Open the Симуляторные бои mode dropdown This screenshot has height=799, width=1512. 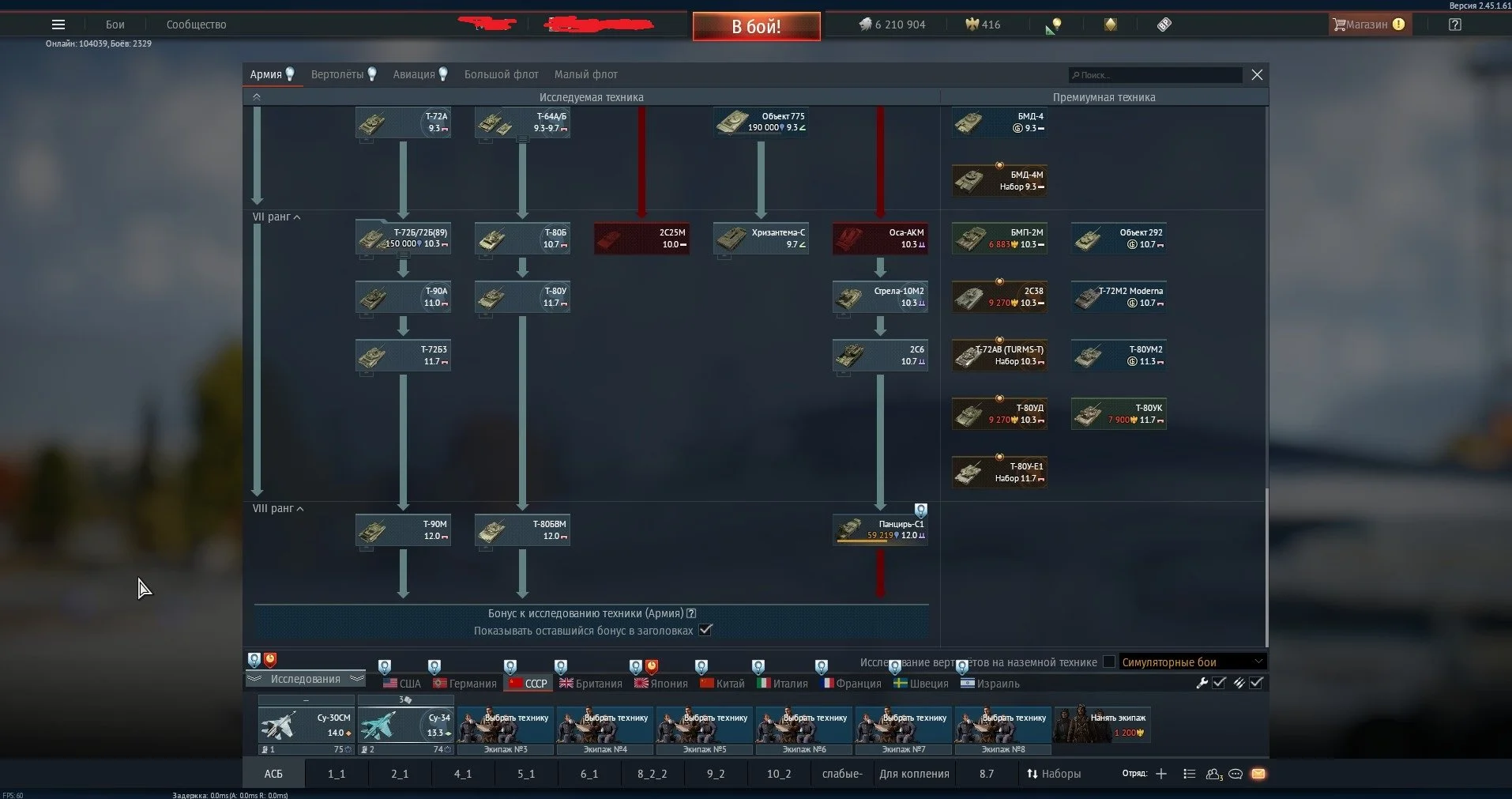(1192, 662)
